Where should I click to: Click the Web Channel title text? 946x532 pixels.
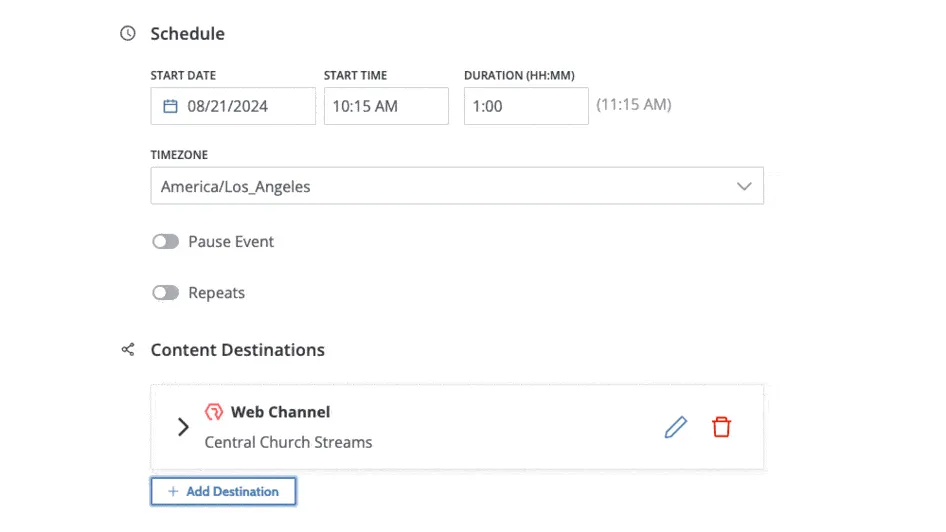(x=280, y=412)
